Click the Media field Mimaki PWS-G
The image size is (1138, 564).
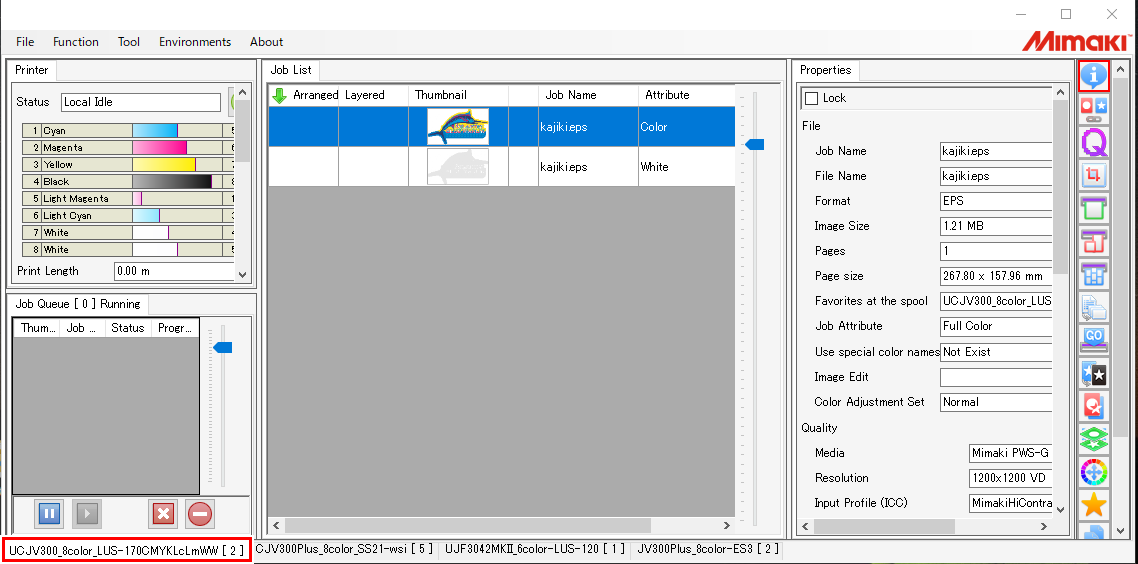click(1011, 453)
